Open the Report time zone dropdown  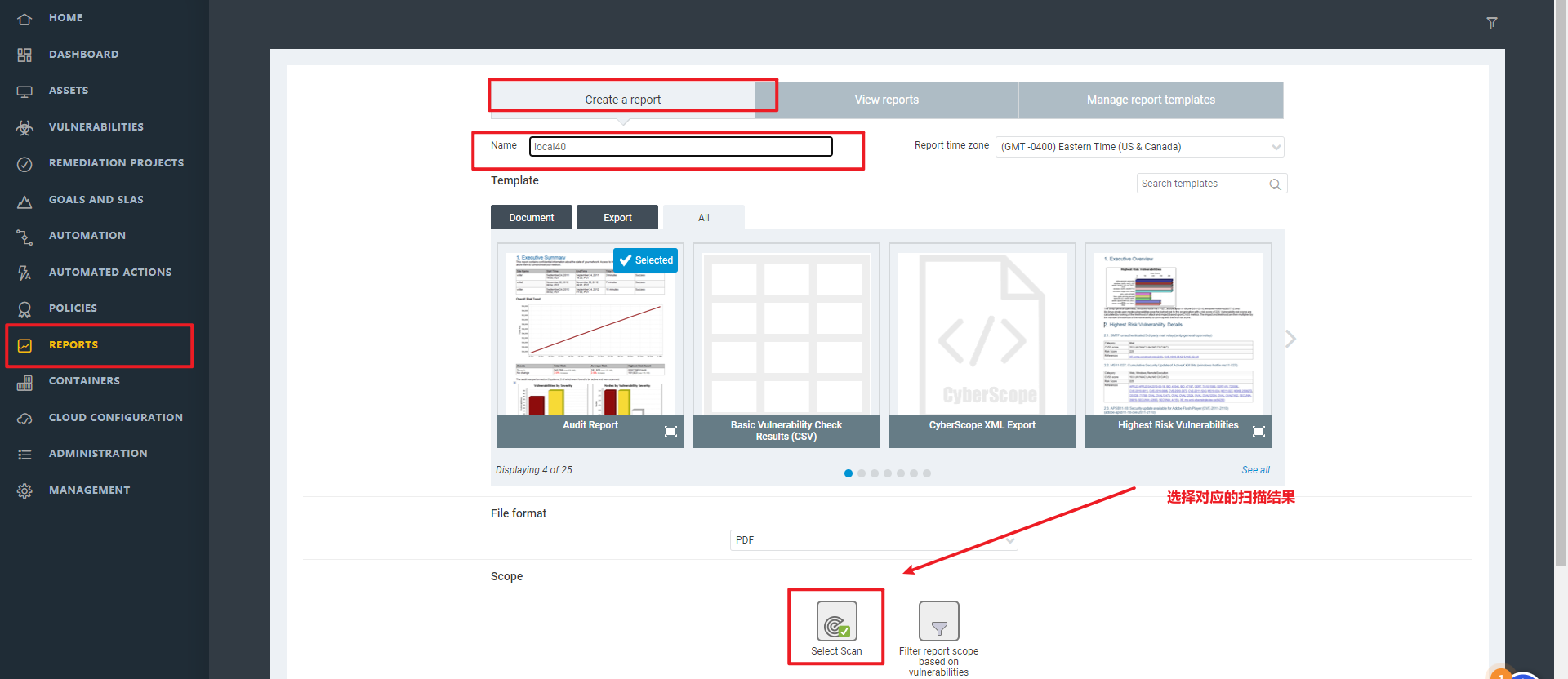coord(1139,147)
